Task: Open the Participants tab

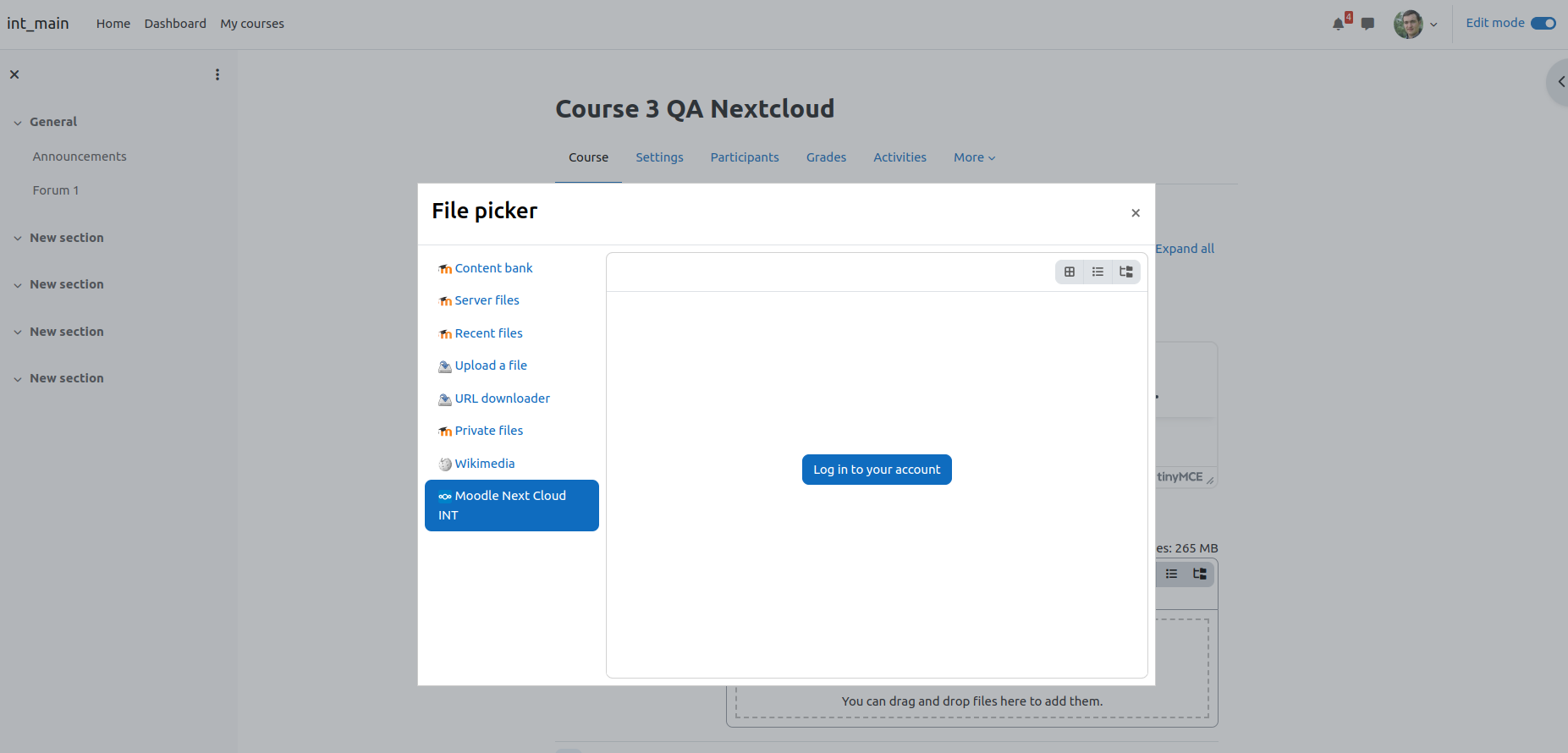Action: [745, 157]
